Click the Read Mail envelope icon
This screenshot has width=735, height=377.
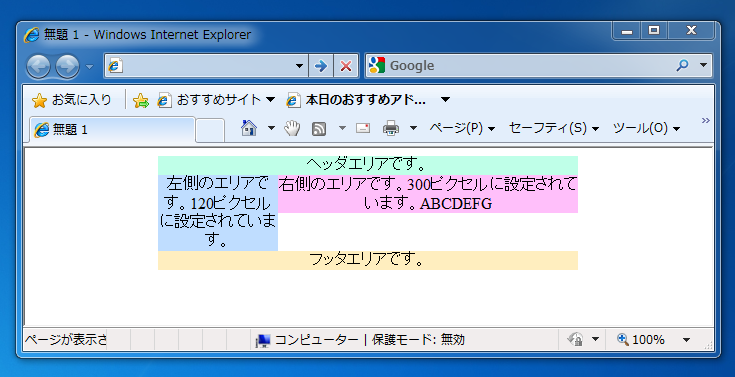(363, 128)
